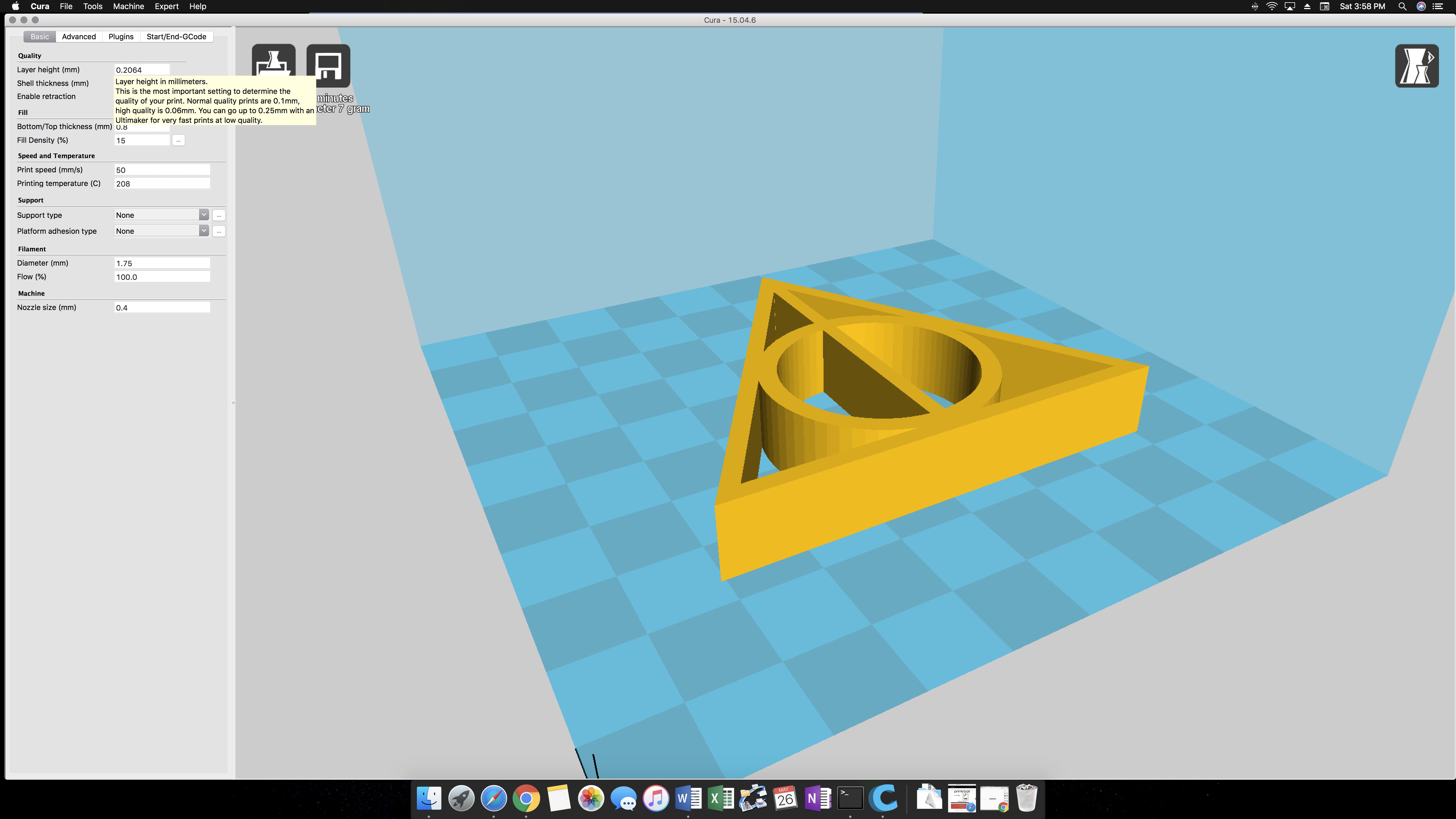Open Terminal from the Dock
The image size is (1456, 819).
point(850,798)
